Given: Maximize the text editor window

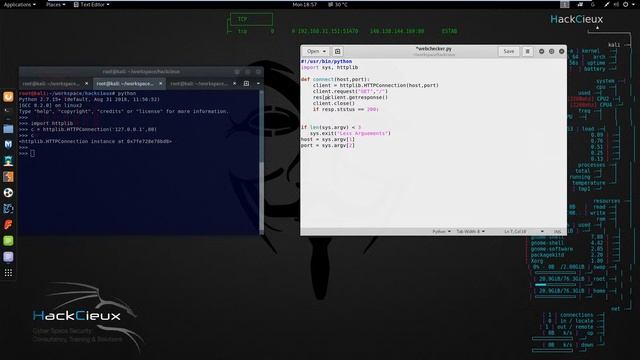Looking at the screenshot, I should coord(551,51).
